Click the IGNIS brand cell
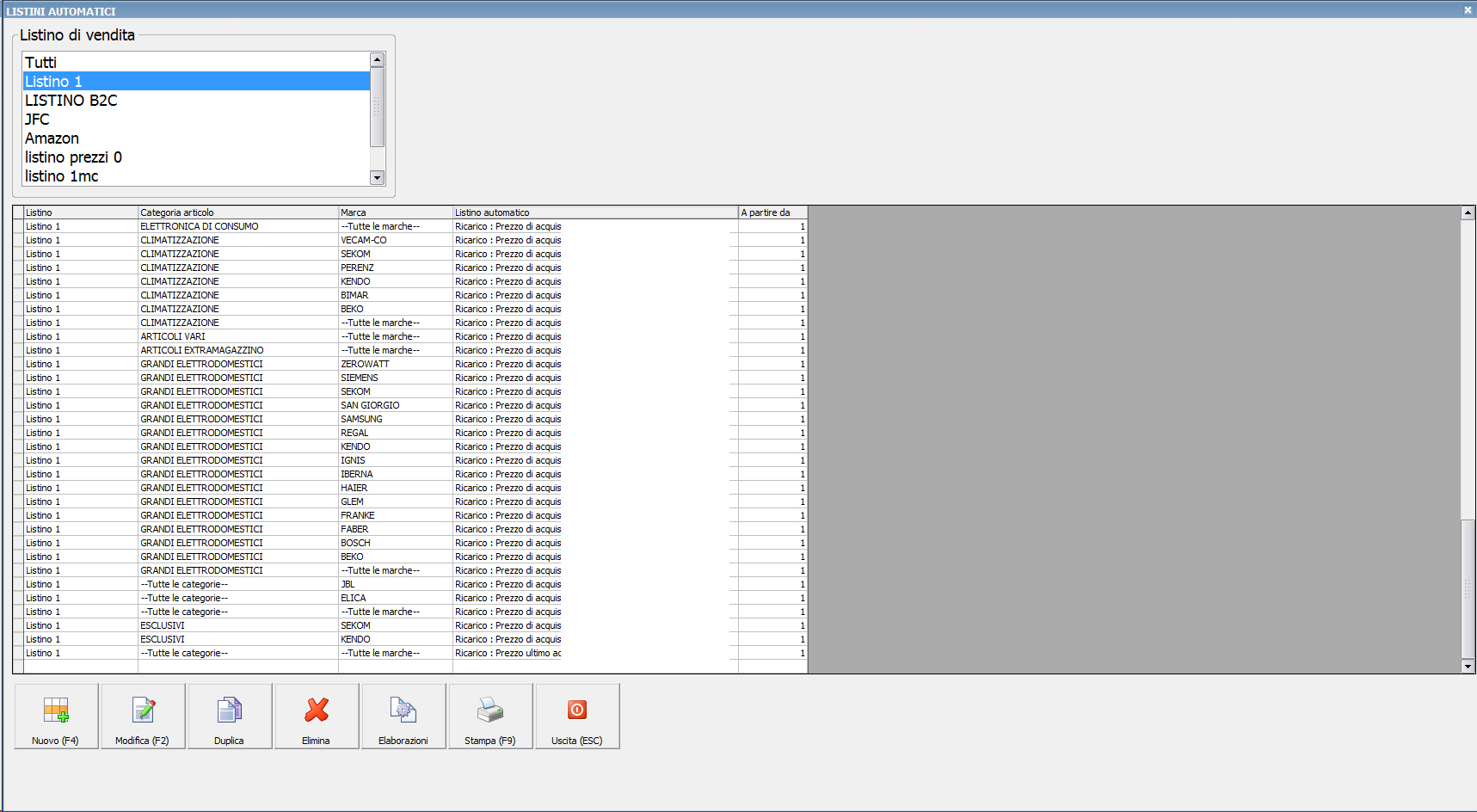Screen dimensions: 1477x812 396,460
